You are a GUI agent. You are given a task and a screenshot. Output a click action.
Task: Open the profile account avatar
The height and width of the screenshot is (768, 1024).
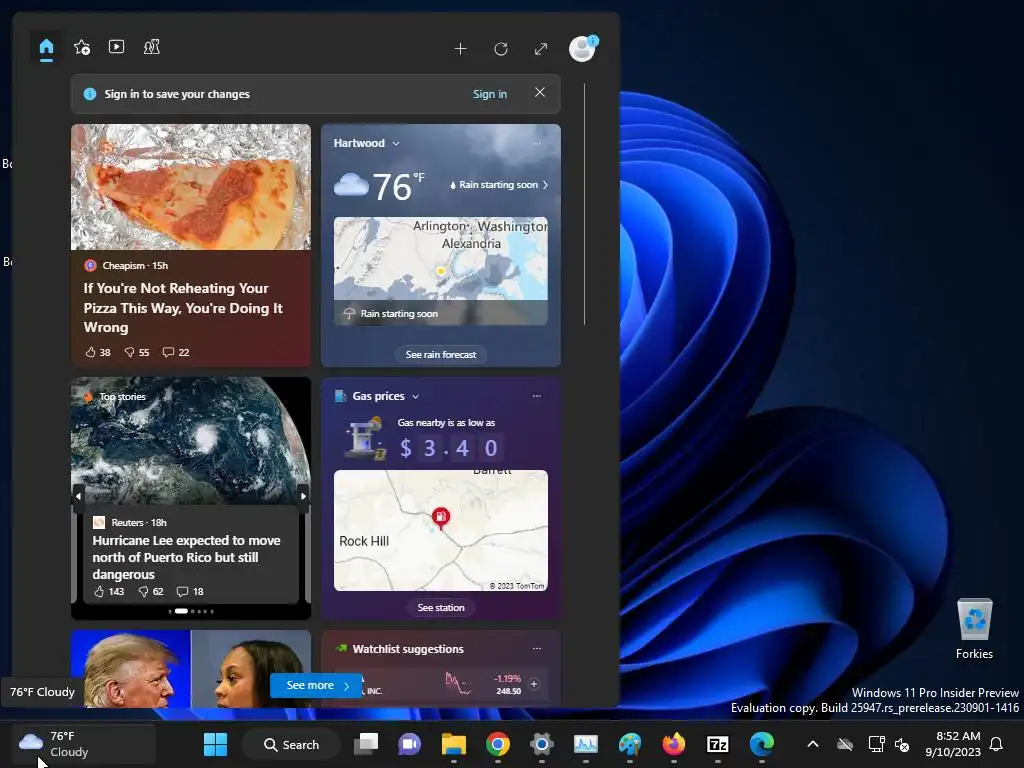pyautogui.click(x=582, y=49)
